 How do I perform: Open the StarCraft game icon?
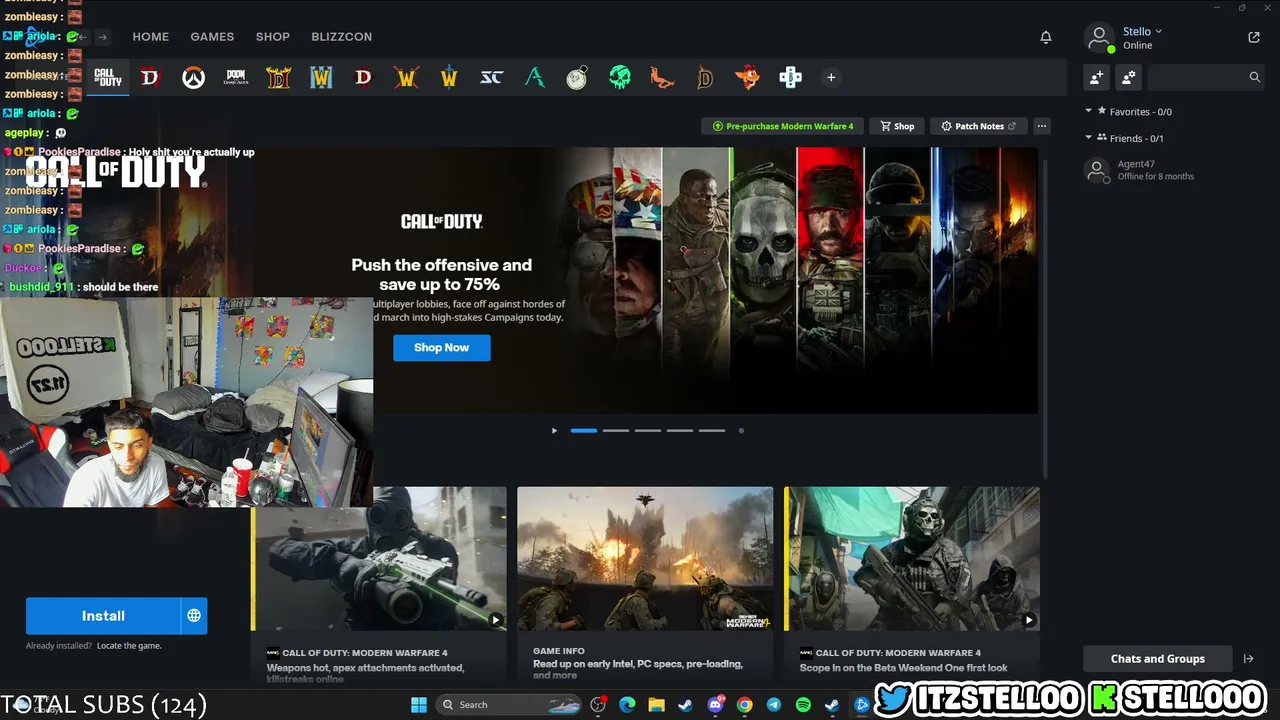[491, 77]
